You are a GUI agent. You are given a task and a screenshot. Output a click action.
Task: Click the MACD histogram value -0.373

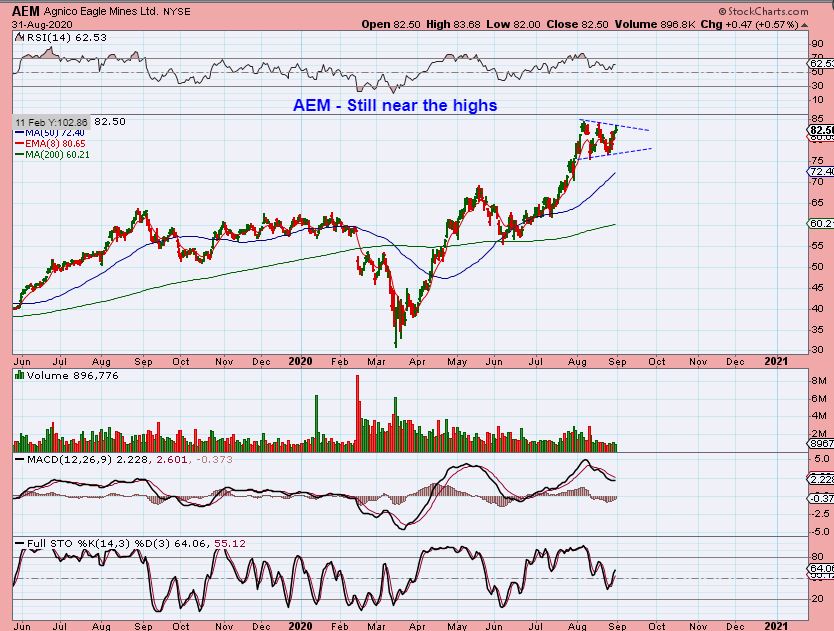214,459
